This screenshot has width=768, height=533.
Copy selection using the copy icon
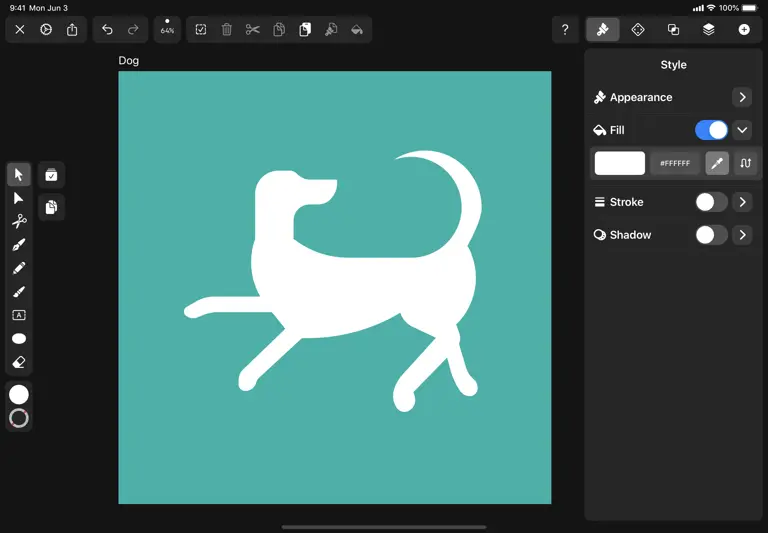tap(279, 30)
